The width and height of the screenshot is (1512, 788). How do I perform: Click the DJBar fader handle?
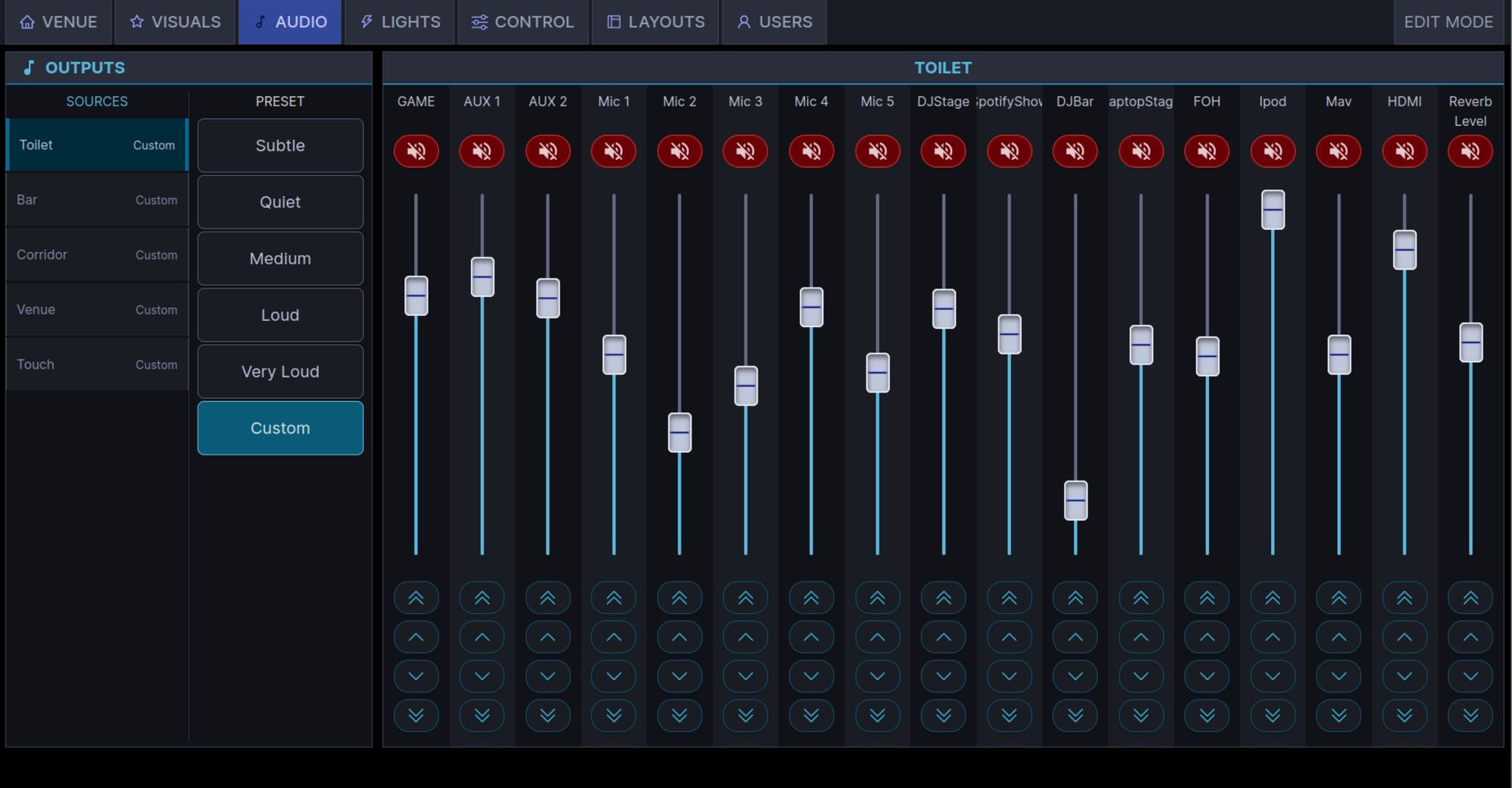point(1075,500)
